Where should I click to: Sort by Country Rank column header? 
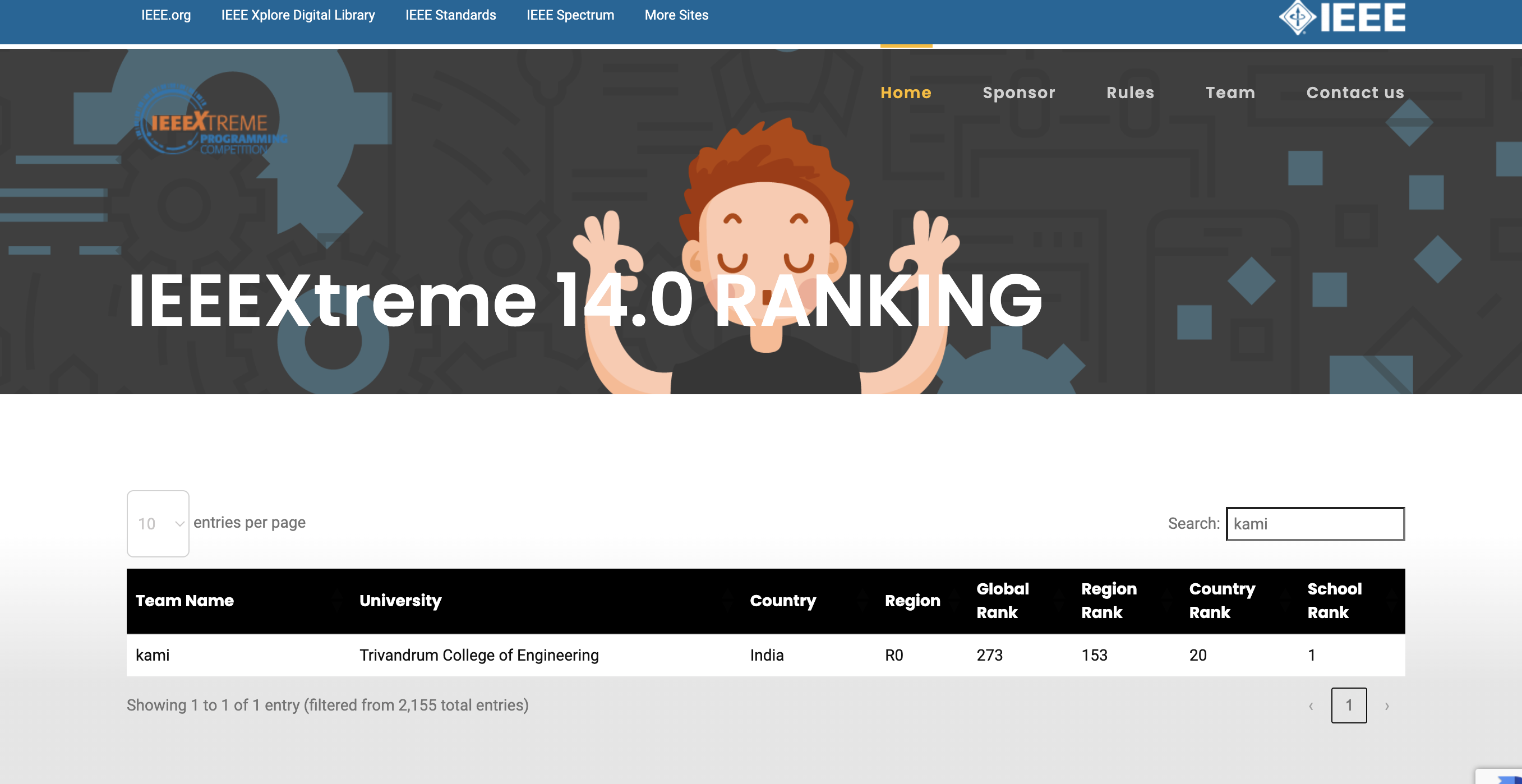1239,601
